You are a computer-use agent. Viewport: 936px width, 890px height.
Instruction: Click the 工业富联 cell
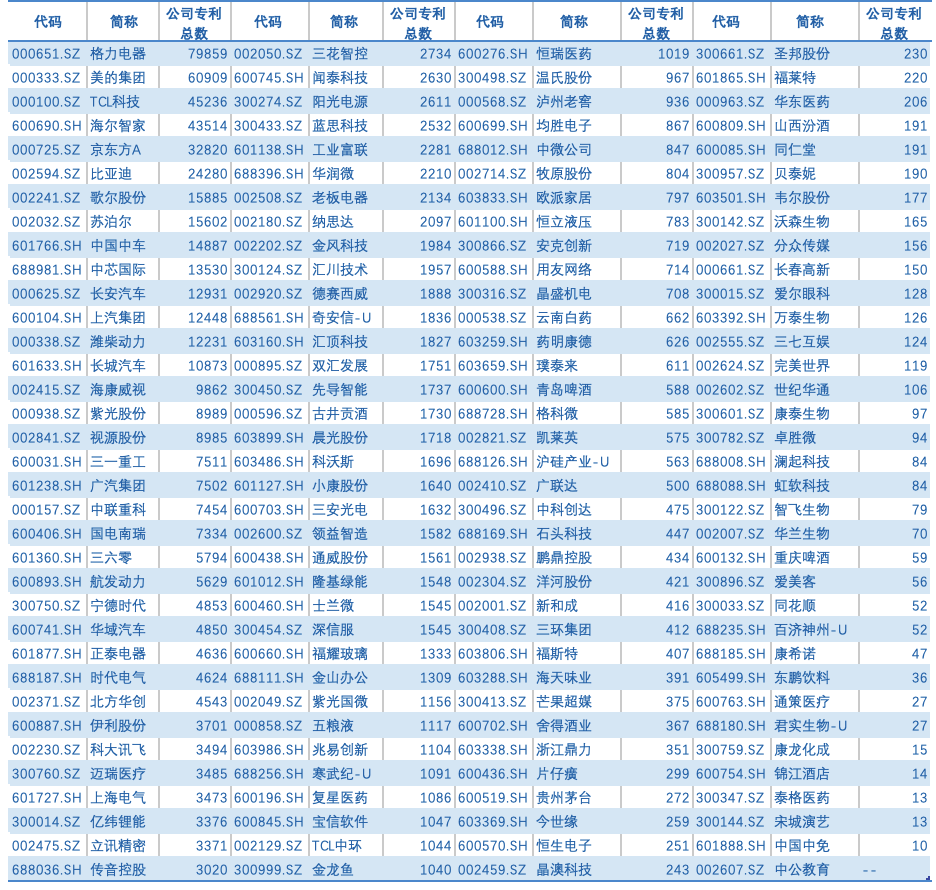(340, 150)
